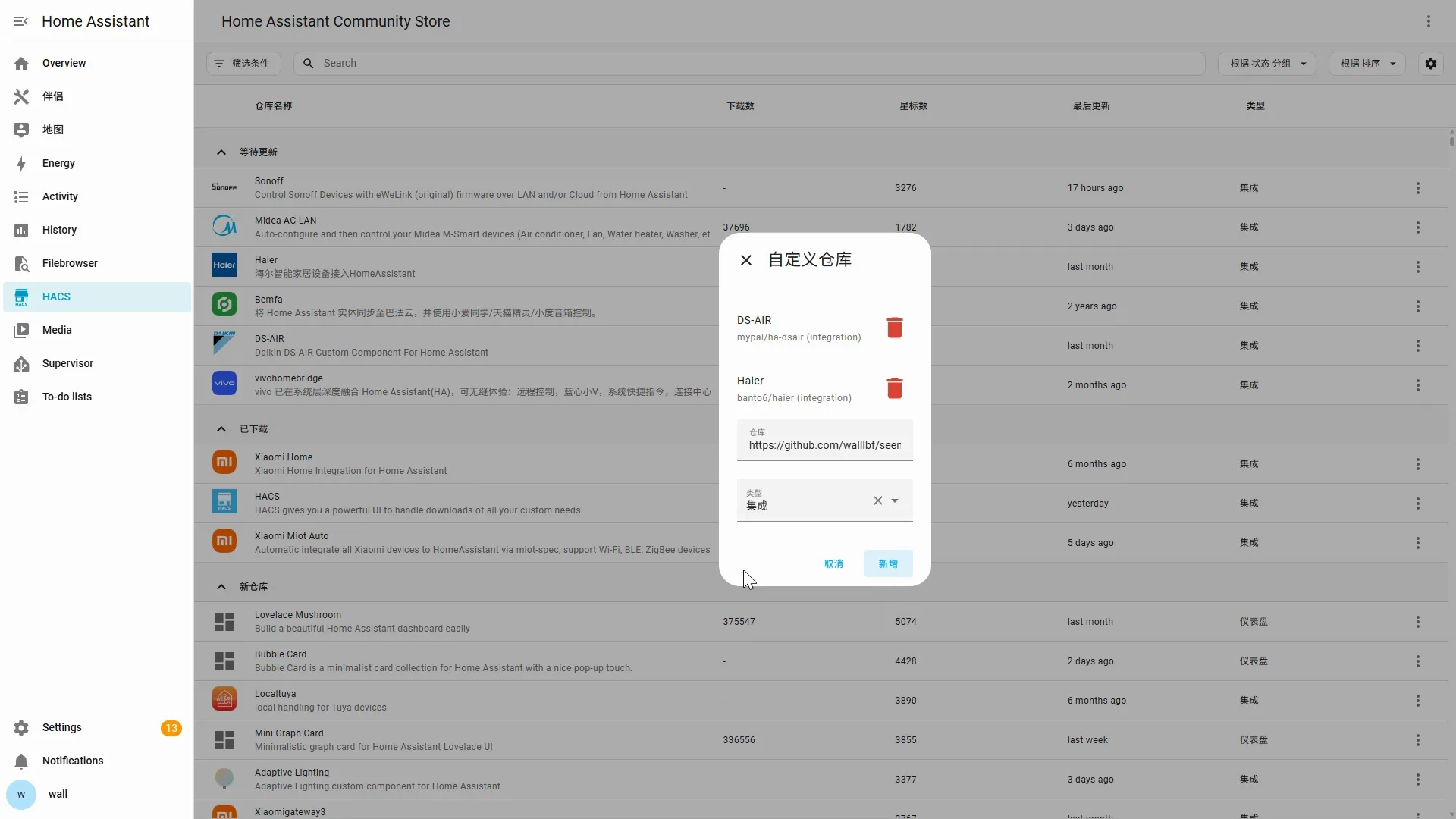Collapse the 等待更新 group

coord(221,152)
